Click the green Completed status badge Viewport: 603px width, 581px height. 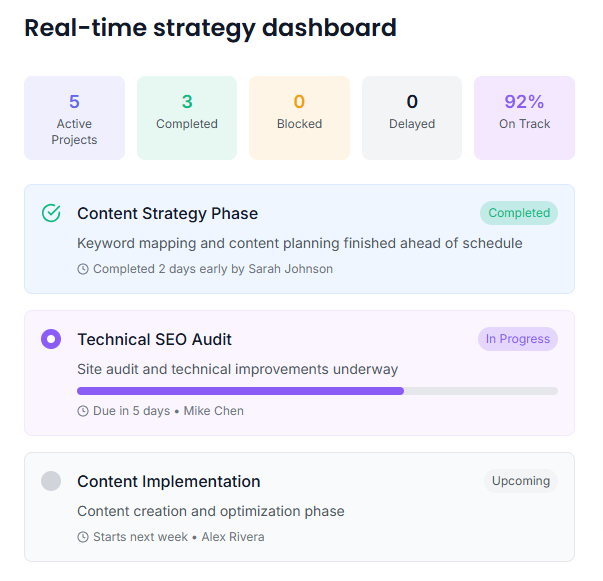click(519, 213)
